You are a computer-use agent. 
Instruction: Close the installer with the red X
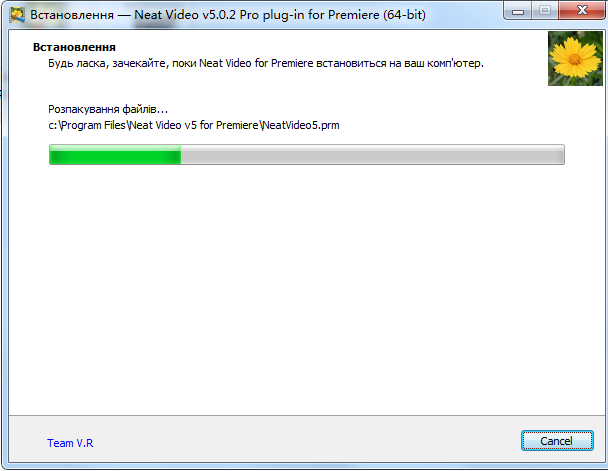(582, 11)
